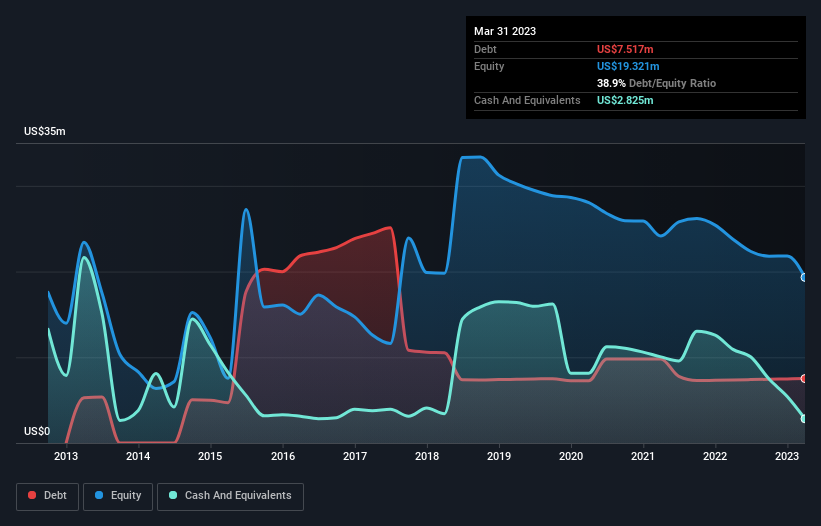Click the Debt row label in tooltip

[x=485, y=49]
